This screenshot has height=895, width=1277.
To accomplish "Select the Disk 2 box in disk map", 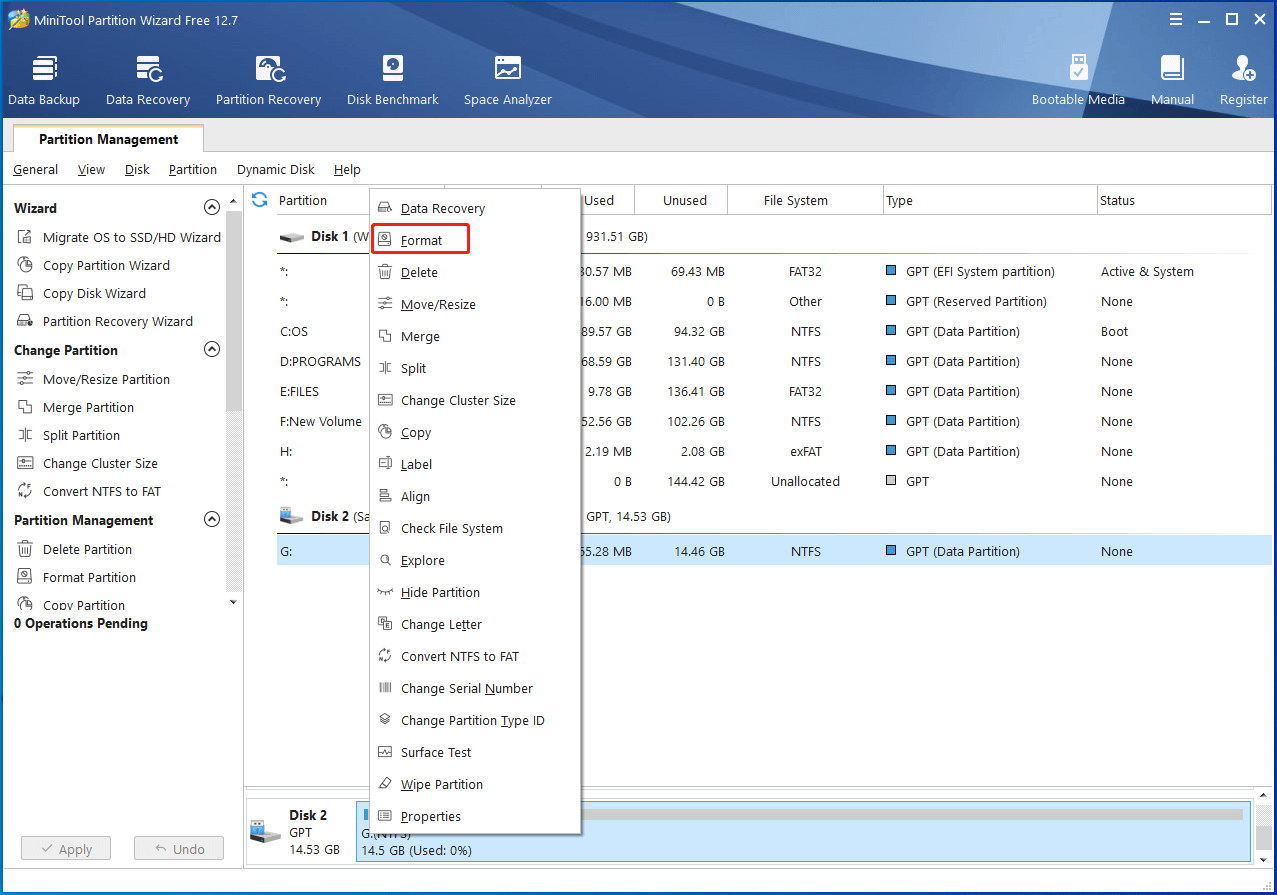I will coord(301,832).
